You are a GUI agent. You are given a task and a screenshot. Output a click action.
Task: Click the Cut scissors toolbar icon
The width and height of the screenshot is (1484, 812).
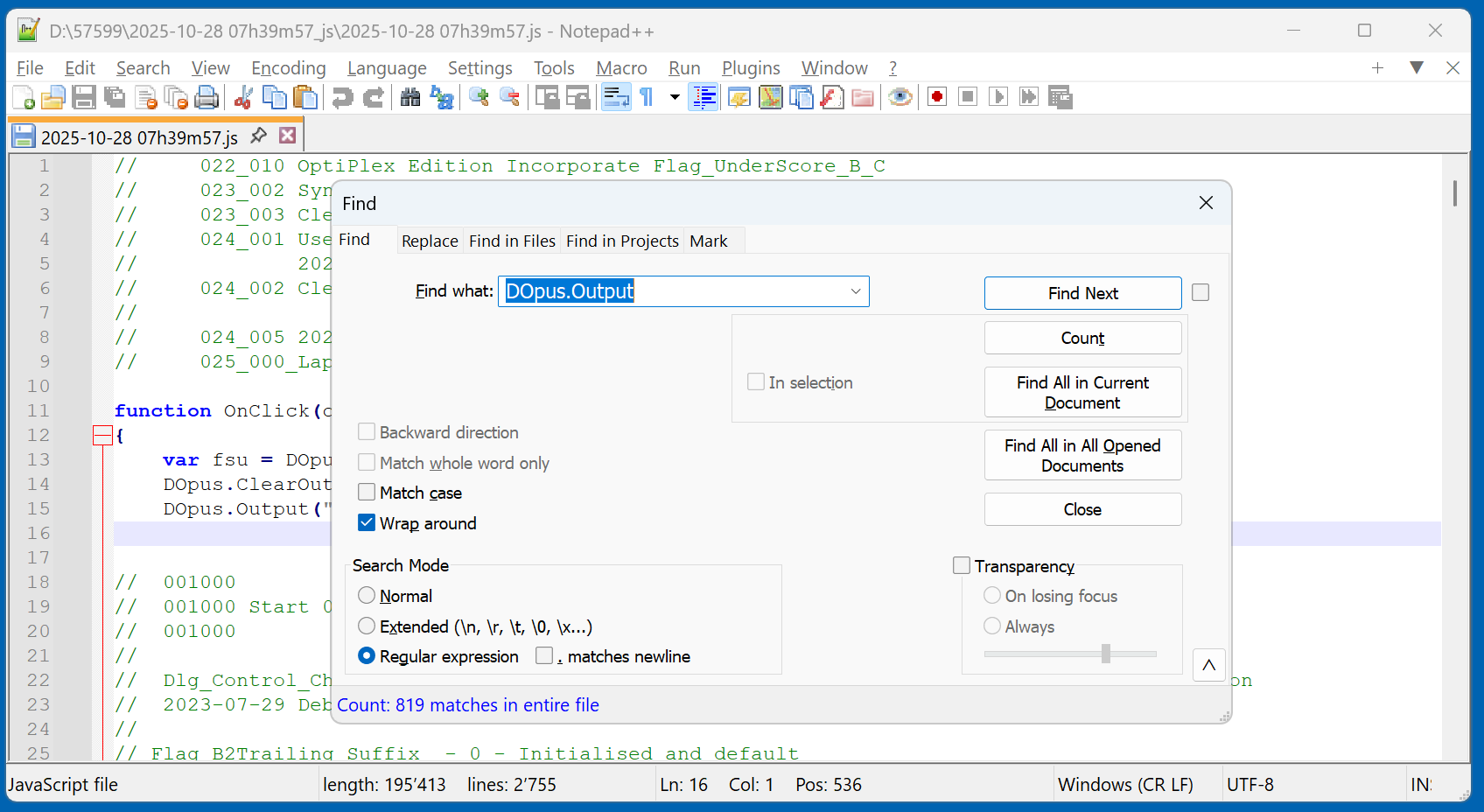point(243,97)
